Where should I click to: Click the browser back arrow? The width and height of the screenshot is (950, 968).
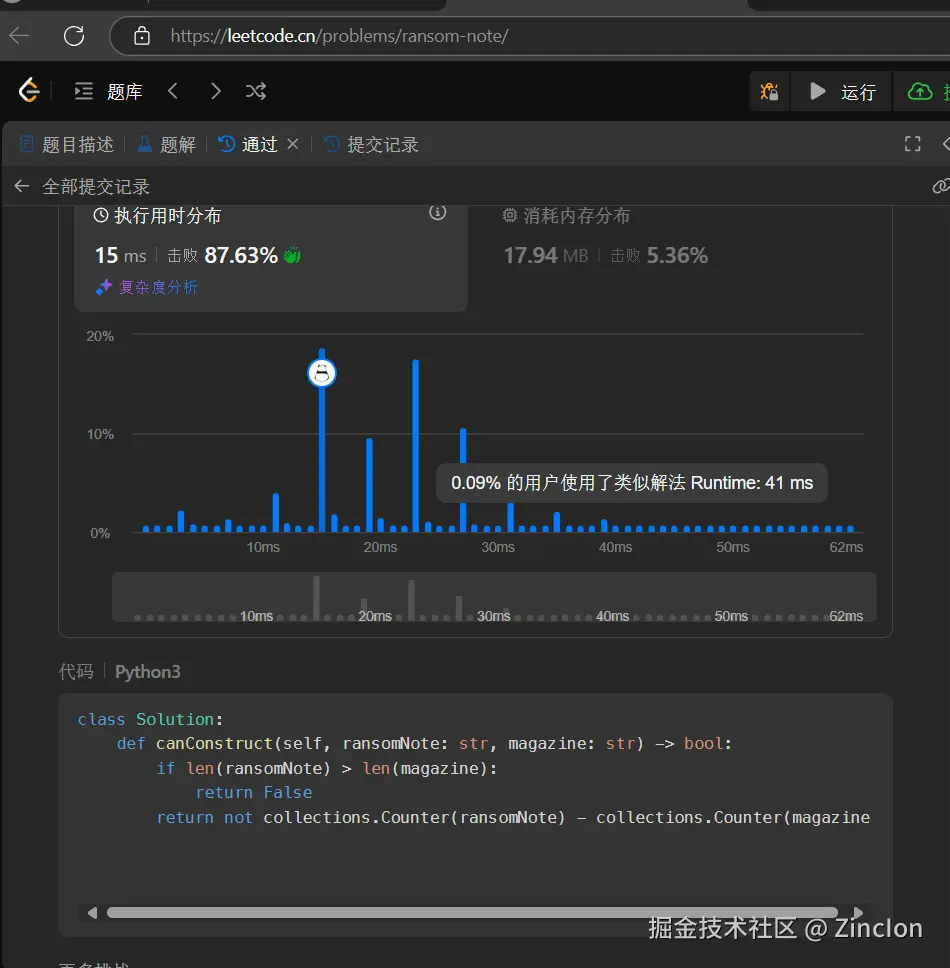[19, 36]
